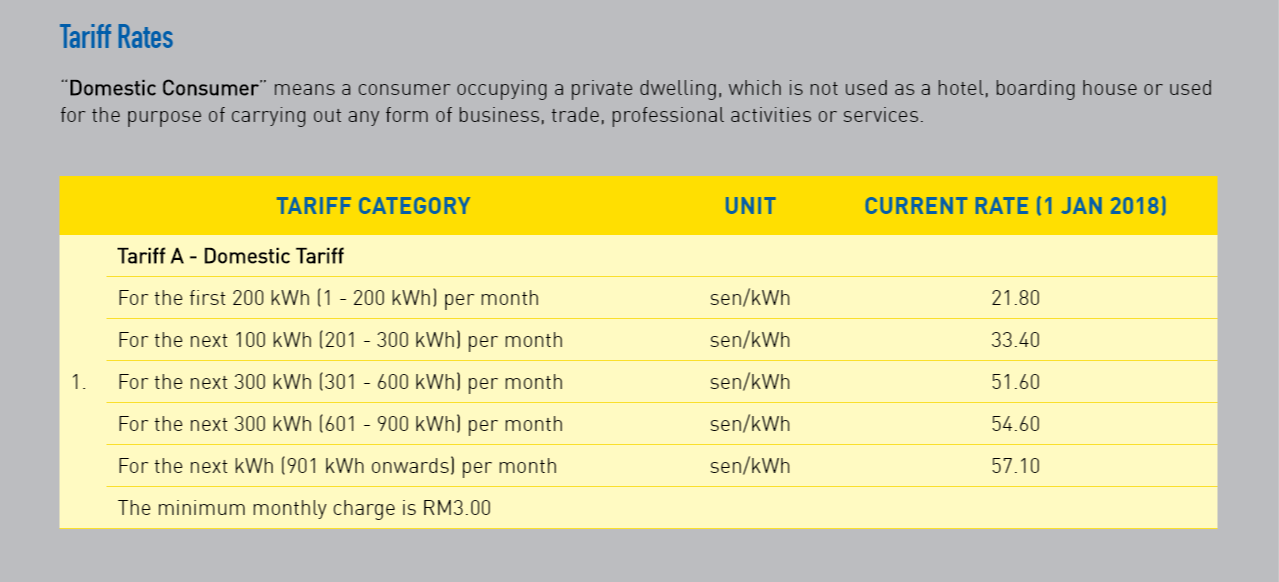The height and width of the screenshot is (582, 1279).
Task: Click the minimum monthly charge RM3.00 row
Action: point(661,508)
